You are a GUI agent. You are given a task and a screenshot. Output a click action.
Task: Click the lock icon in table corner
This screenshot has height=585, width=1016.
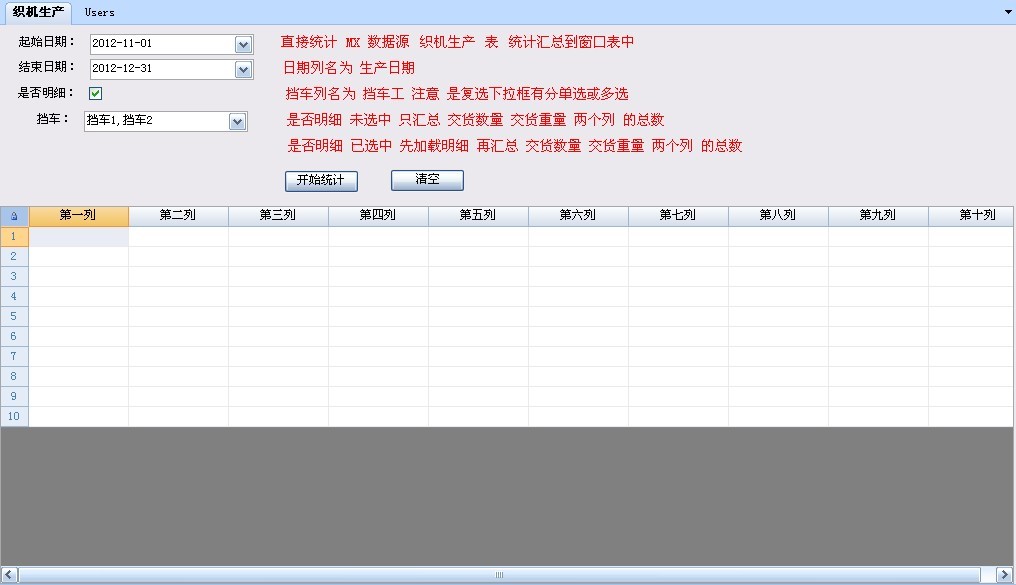(14, 216)
